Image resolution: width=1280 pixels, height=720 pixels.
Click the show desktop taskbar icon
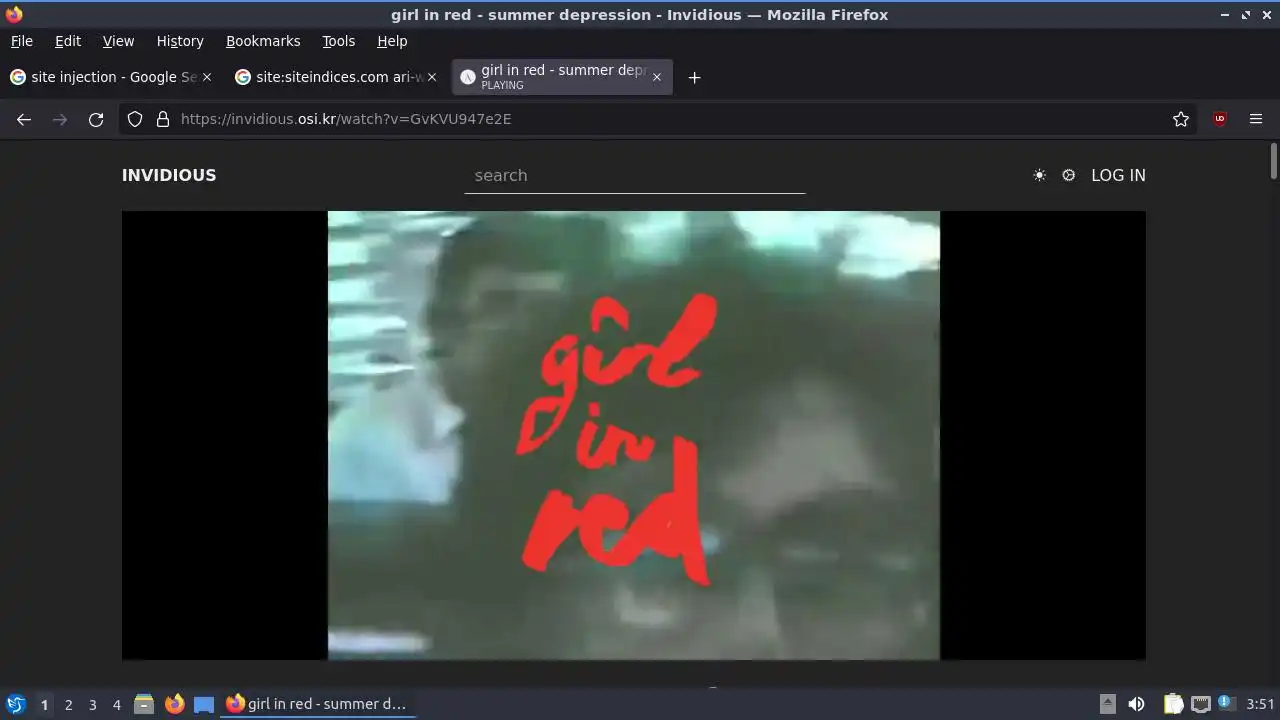(204, 704)
